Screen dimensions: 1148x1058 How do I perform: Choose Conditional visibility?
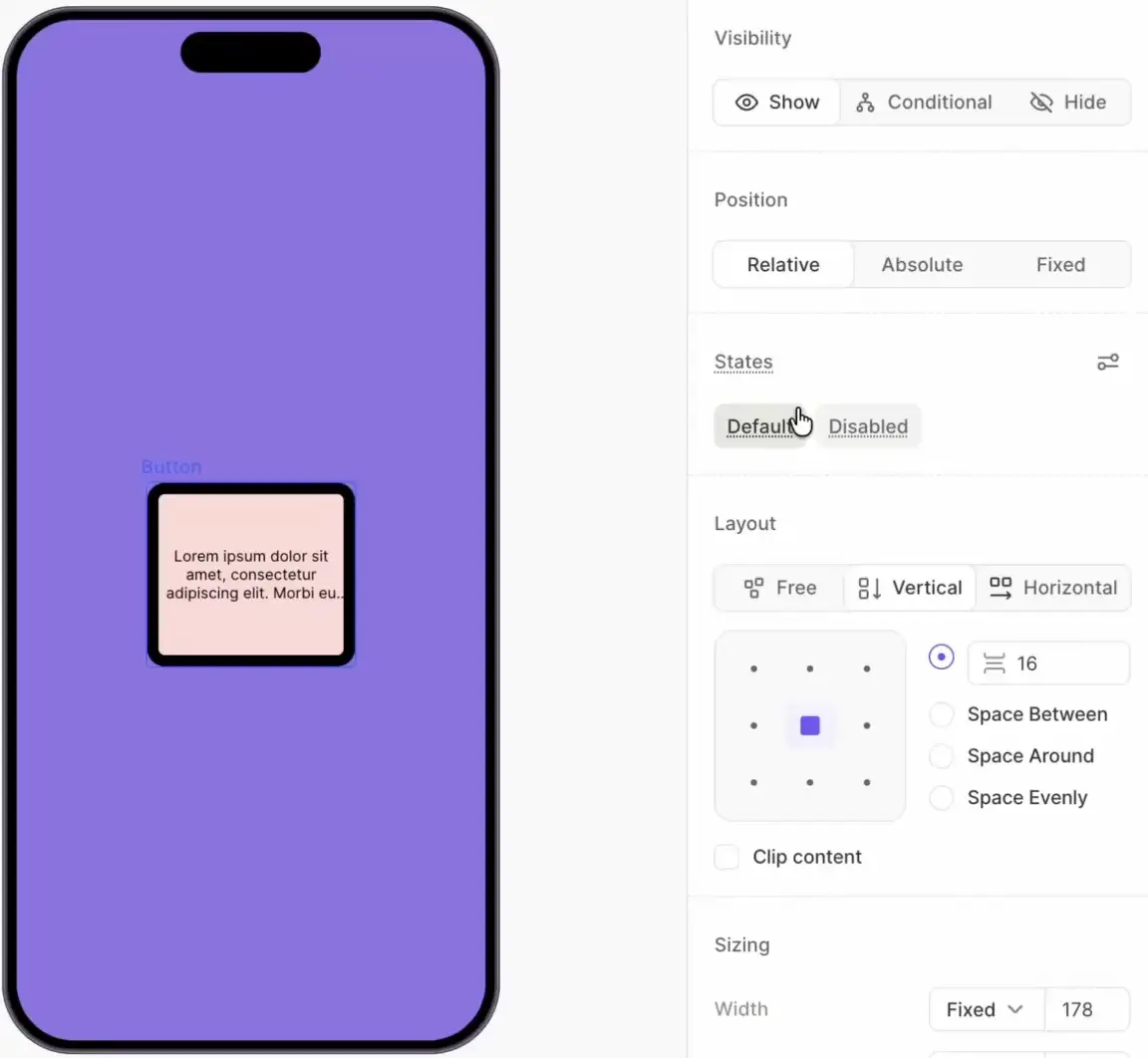(x=924, y=103)
